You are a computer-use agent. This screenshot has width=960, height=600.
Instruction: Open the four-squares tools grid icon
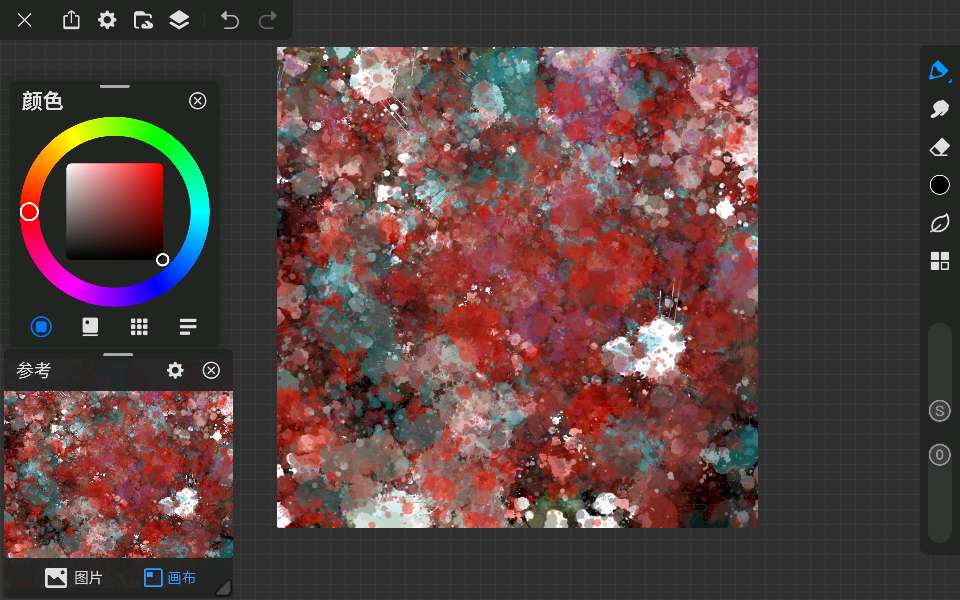coord(939,261)
